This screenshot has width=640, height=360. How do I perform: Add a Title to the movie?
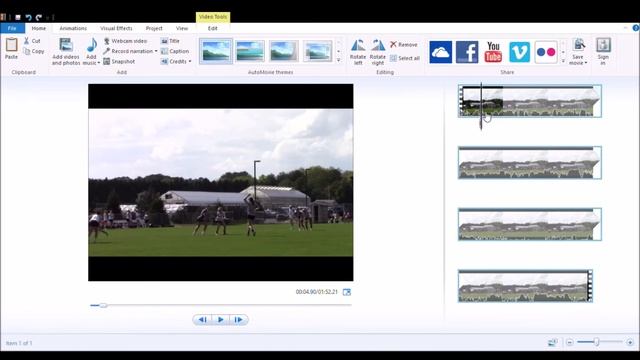[170, 41]
